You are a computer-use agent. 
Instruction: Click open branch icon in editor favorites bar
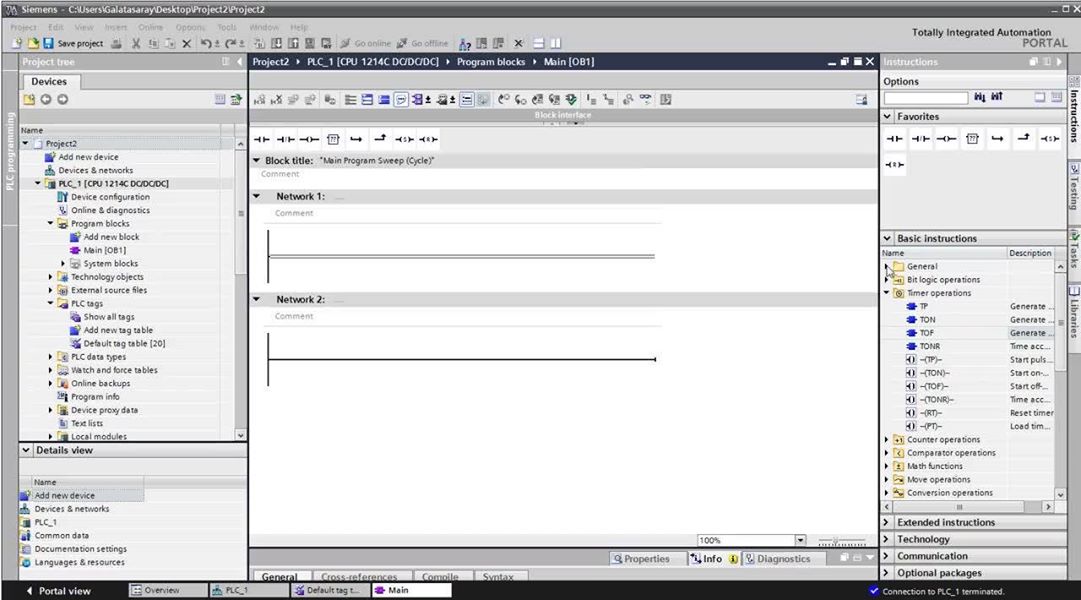356,139
